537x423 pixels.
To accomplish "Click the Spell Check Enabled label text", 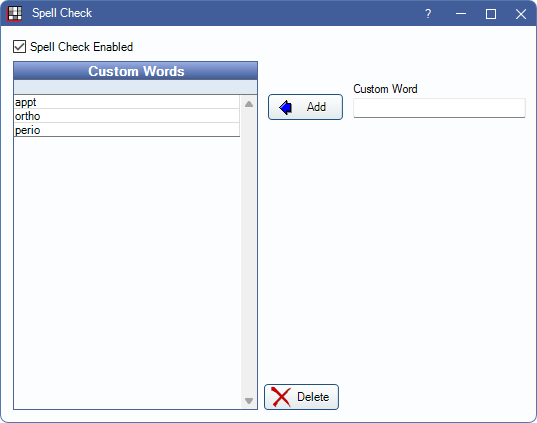I will coord(82,47).
